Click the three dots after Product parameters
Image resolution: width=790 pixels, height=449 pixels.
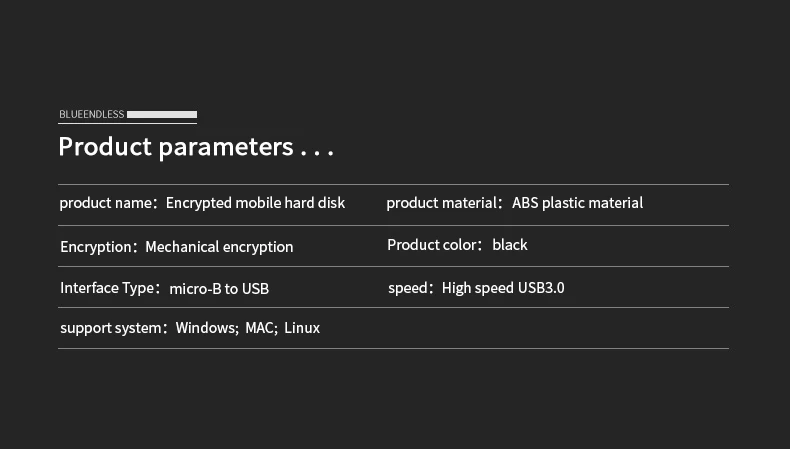[x=317, y=153]
